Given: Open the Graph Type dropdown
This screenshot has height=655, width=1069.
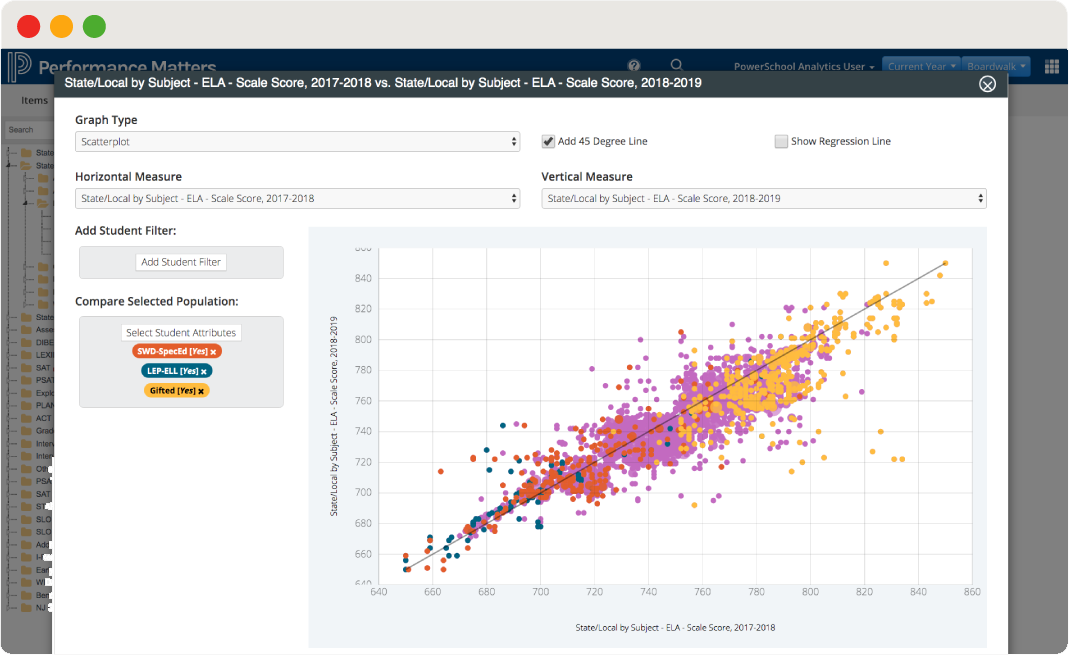Looking at the screenshot, I should 297,141.
